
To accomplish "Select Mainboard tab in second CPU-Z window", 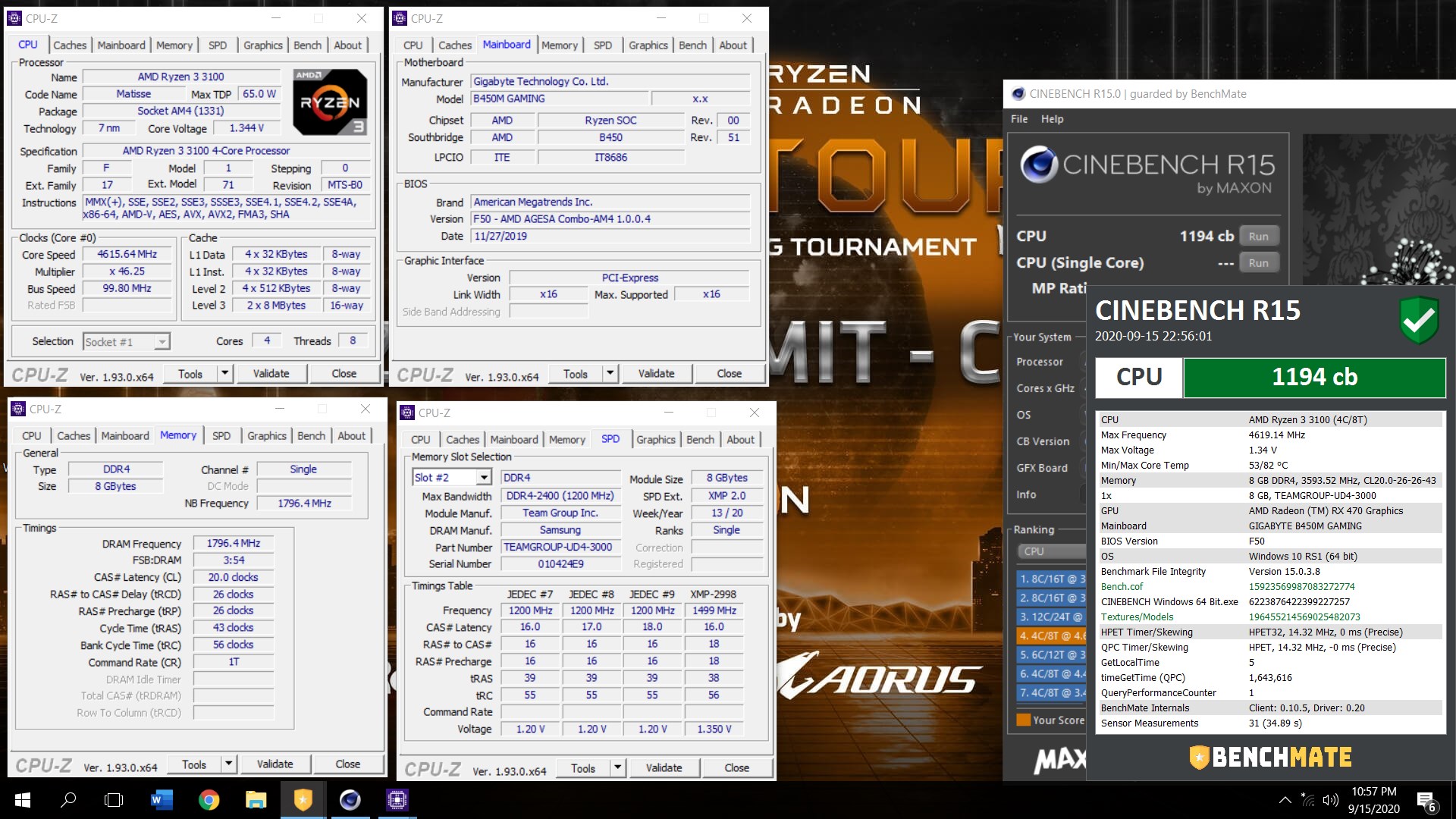I will [x=507, y=45].
